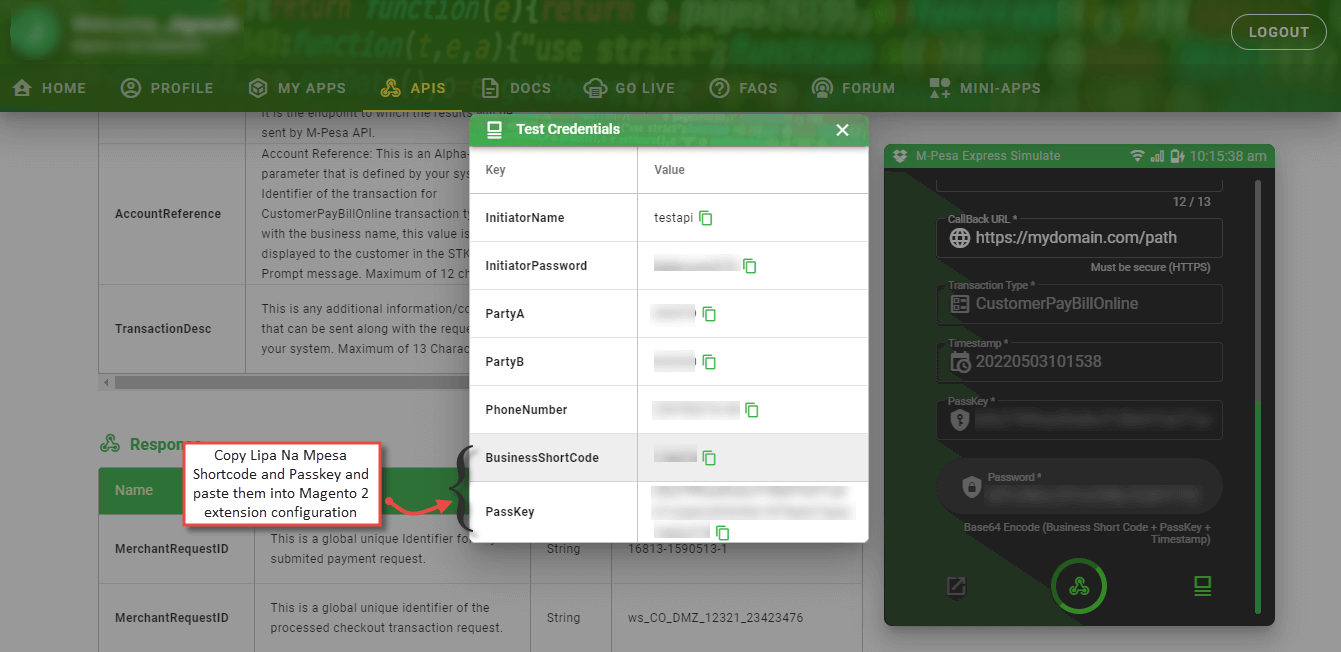Visit the FORUM
This screenshot has height=652, width=1341.
tap(853, 88)
